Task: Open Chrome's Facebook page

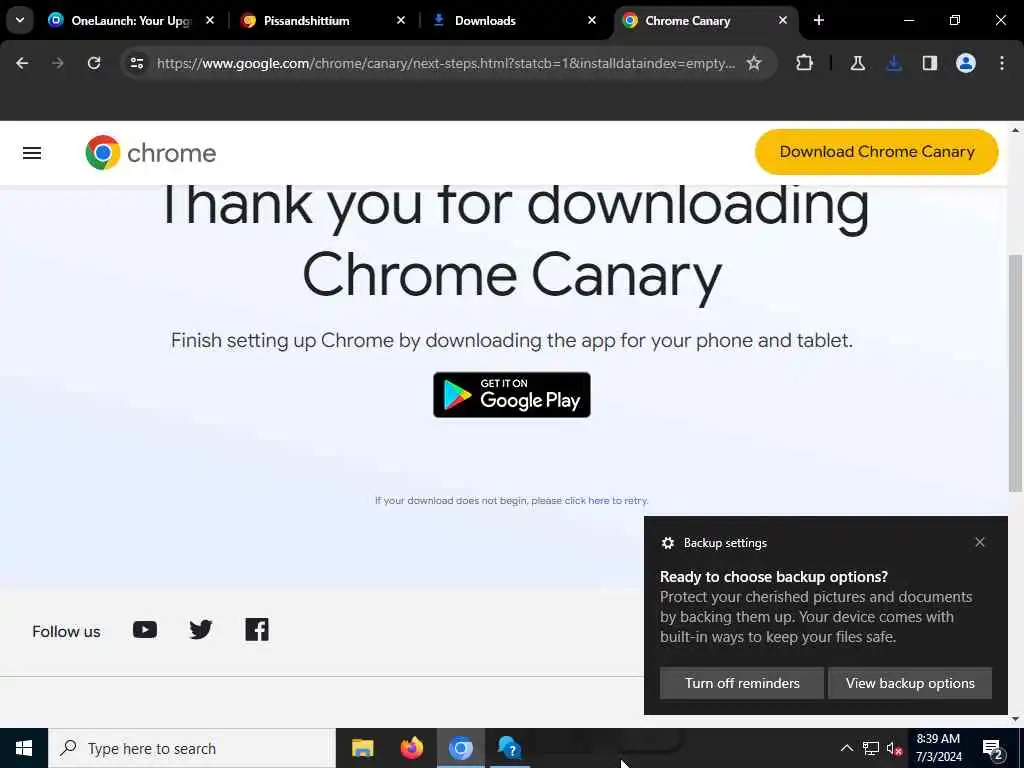Action: pos(257,630)
